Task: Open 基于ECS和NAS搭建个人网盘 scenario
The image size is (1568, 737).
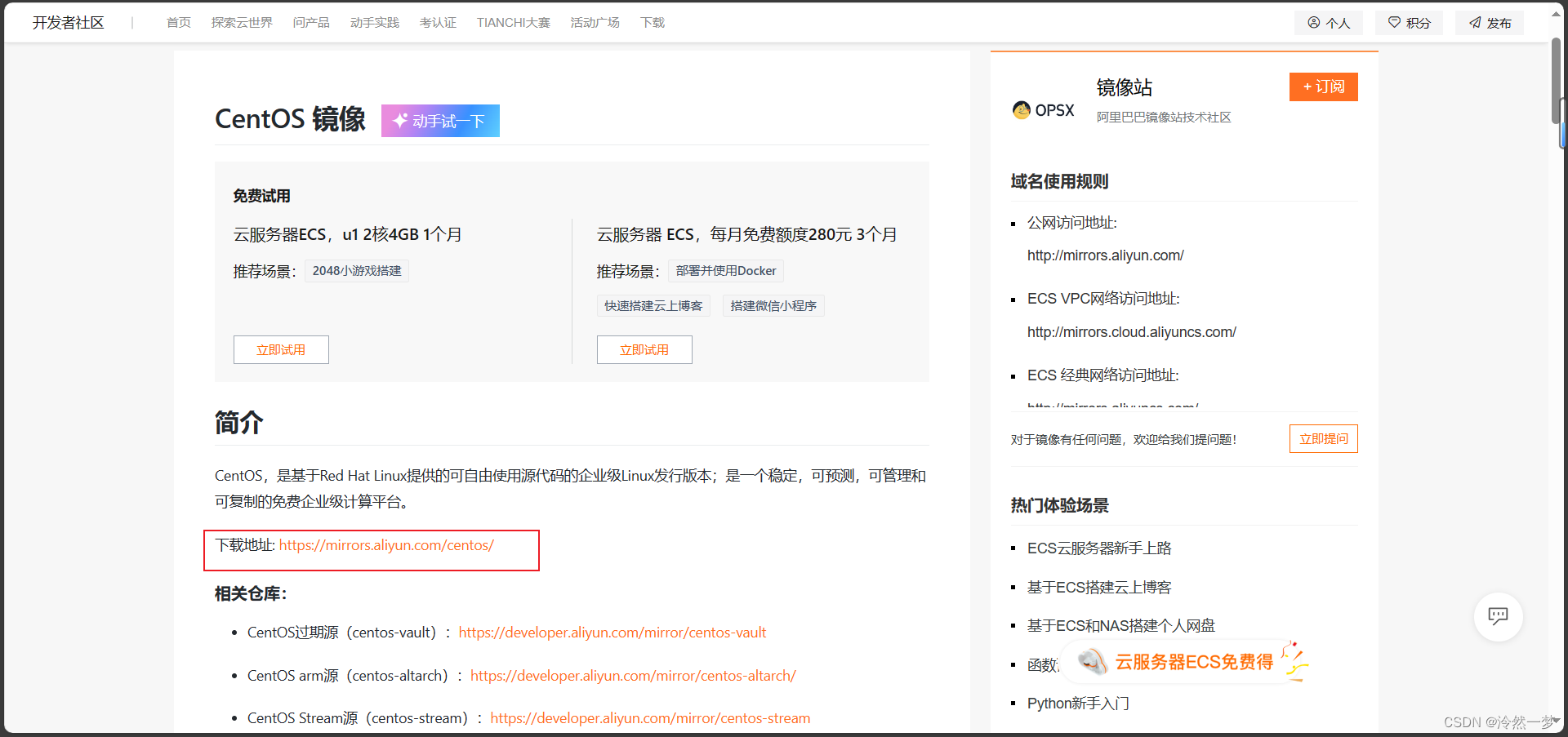Action: click(1121, 626)
